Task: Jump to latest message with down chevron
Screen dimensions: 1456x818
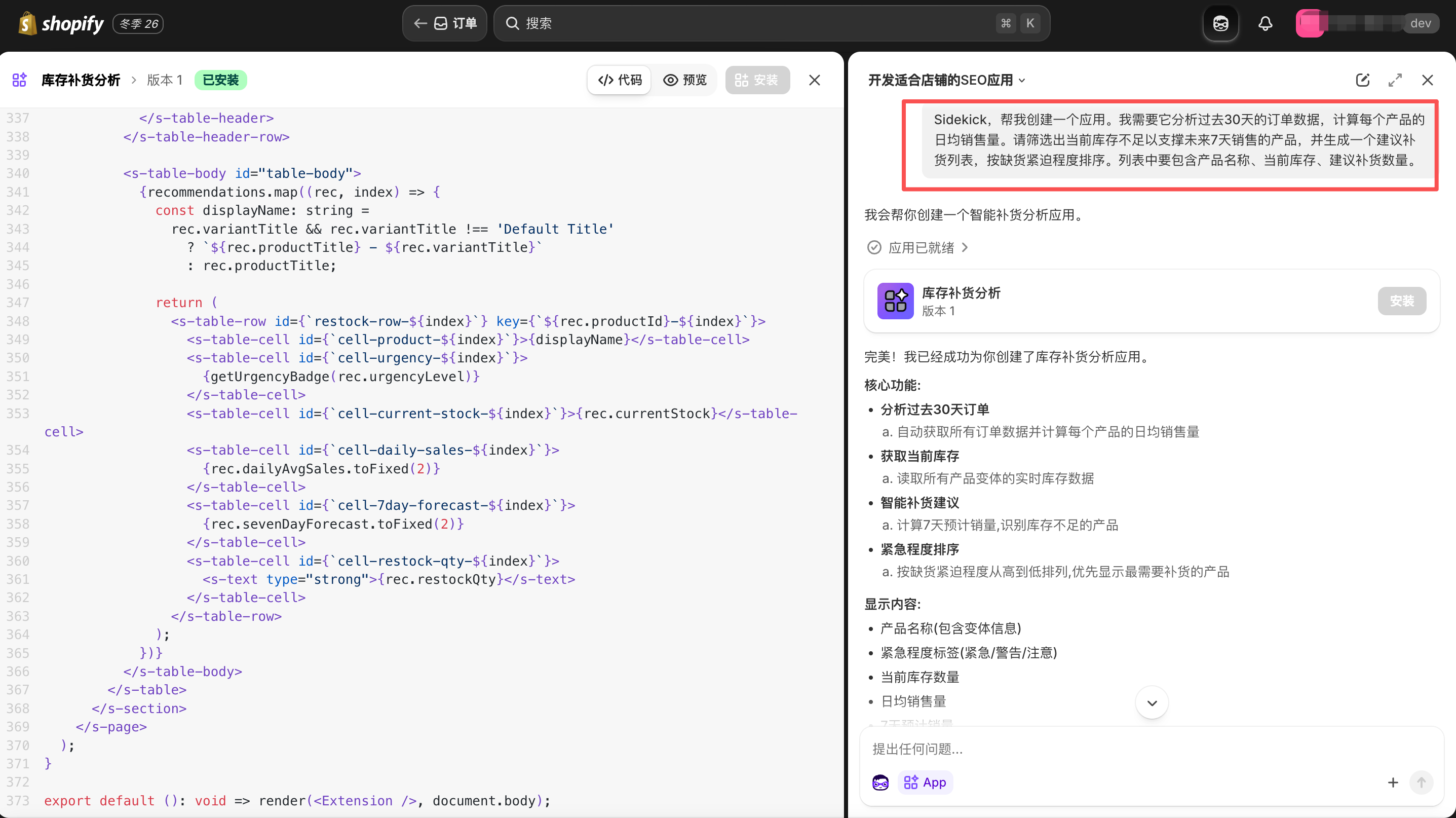Action: (1152, 702)
